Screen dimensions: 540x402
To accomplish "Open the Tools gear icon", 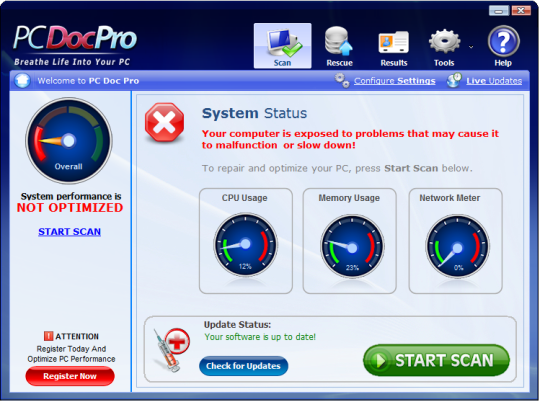I will coord(444,41).
